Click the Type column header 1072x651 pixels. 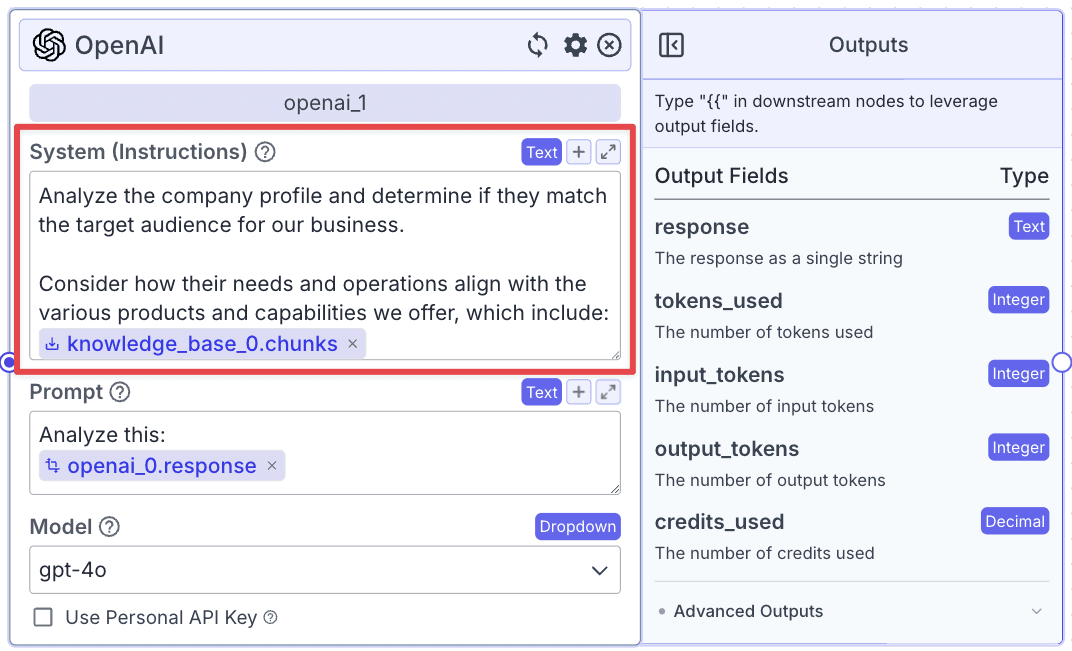click(x=1024, y=176)
